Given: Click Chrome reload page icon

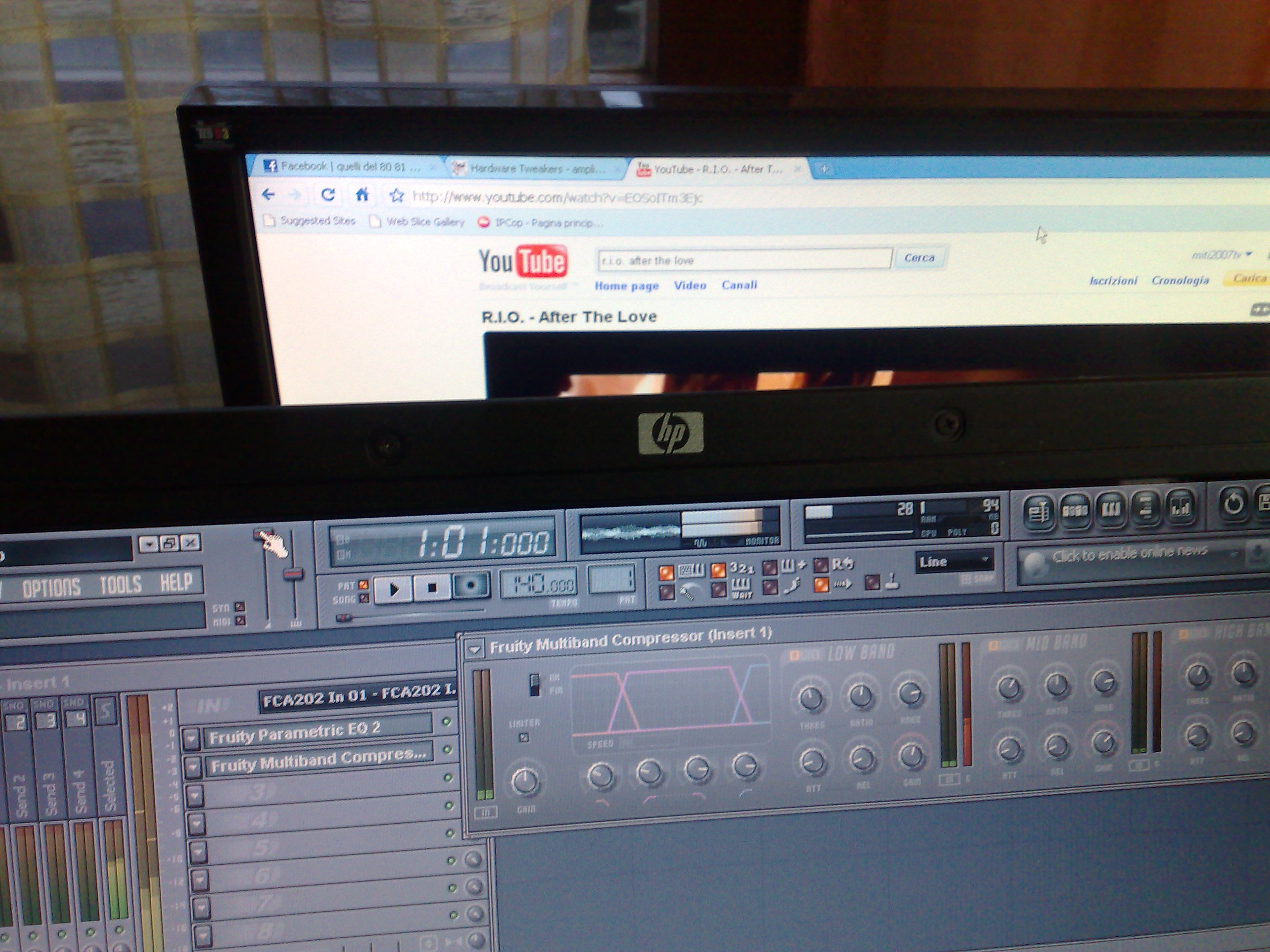Looking at the screenshot, I should pos(328,194).
